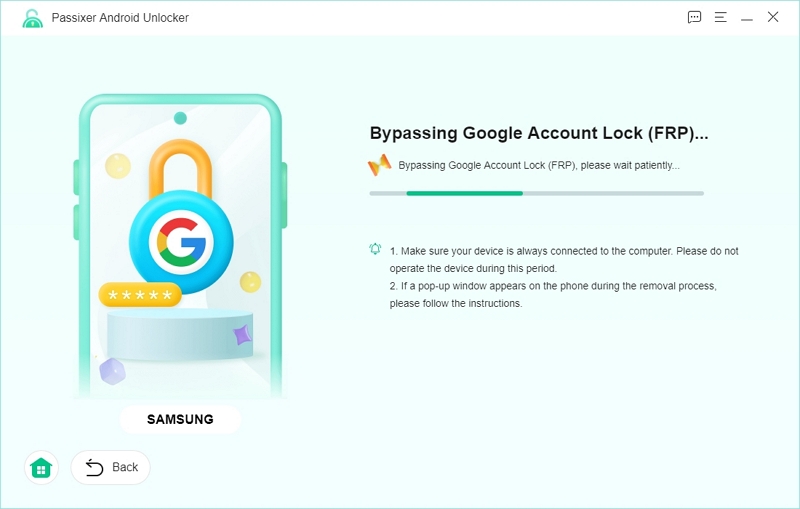Click the tip about pop-up window instructions

coord(553,295)
